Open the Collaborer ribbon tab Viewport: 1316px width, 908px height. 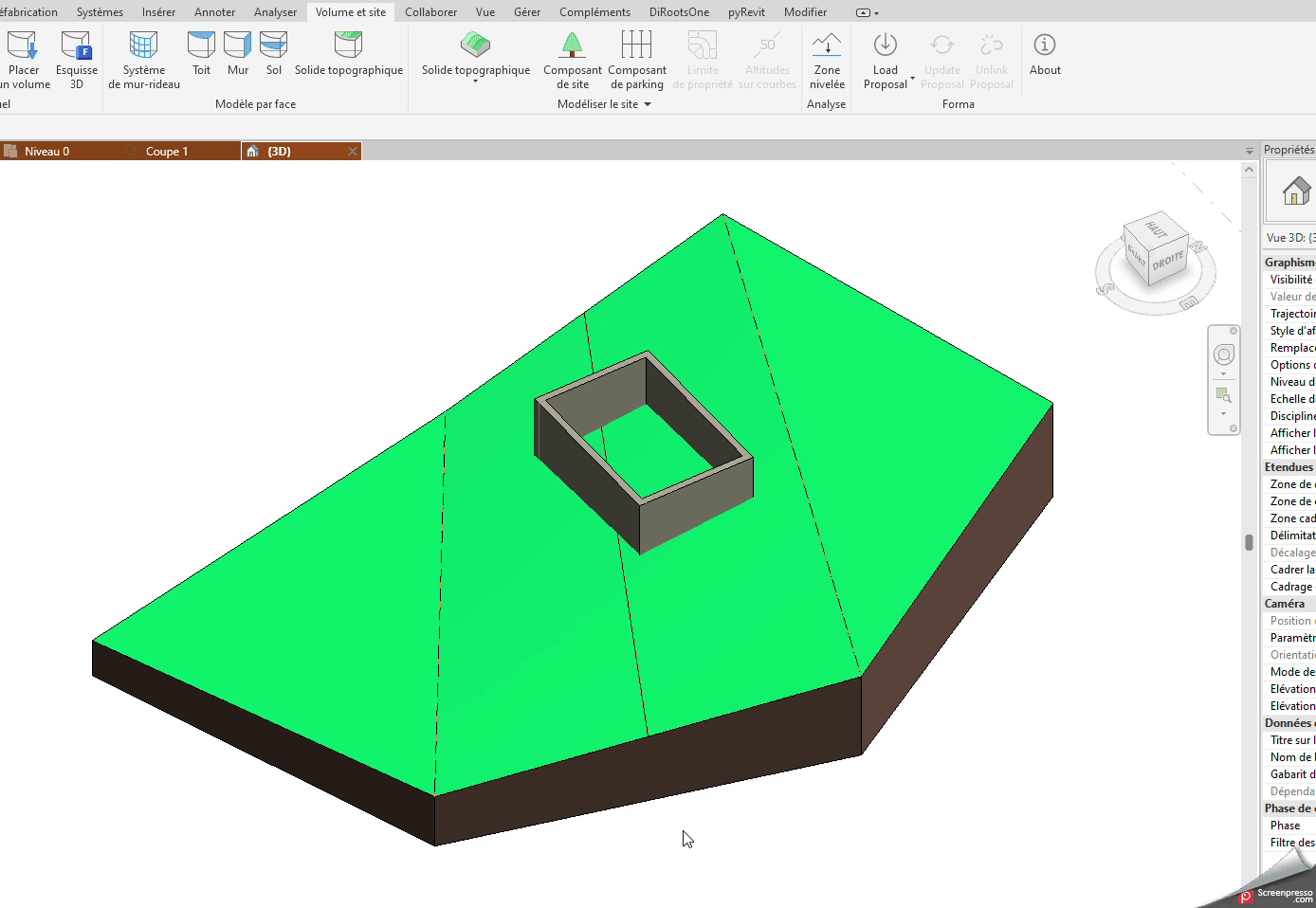click(x=430, y=12)
